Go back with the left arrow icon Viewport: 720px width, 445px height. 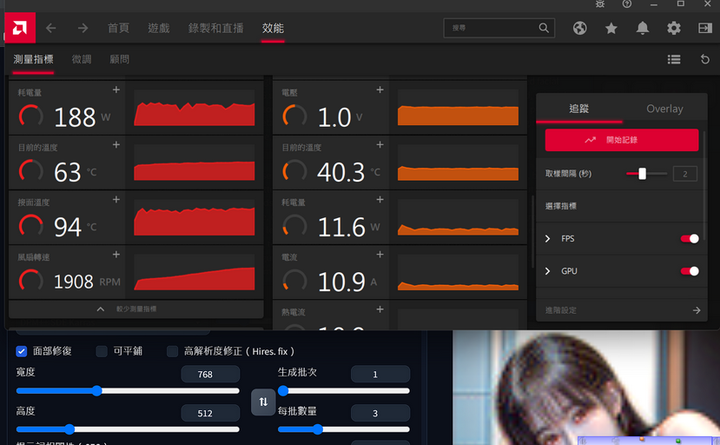tap(51, 28)
